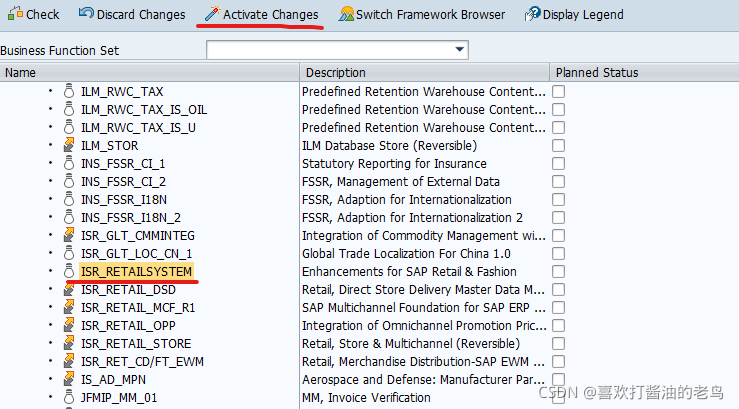Click 'FSSR, Management of External Data' text
This screenshot has width=739, height=409.
coord(401,181)
